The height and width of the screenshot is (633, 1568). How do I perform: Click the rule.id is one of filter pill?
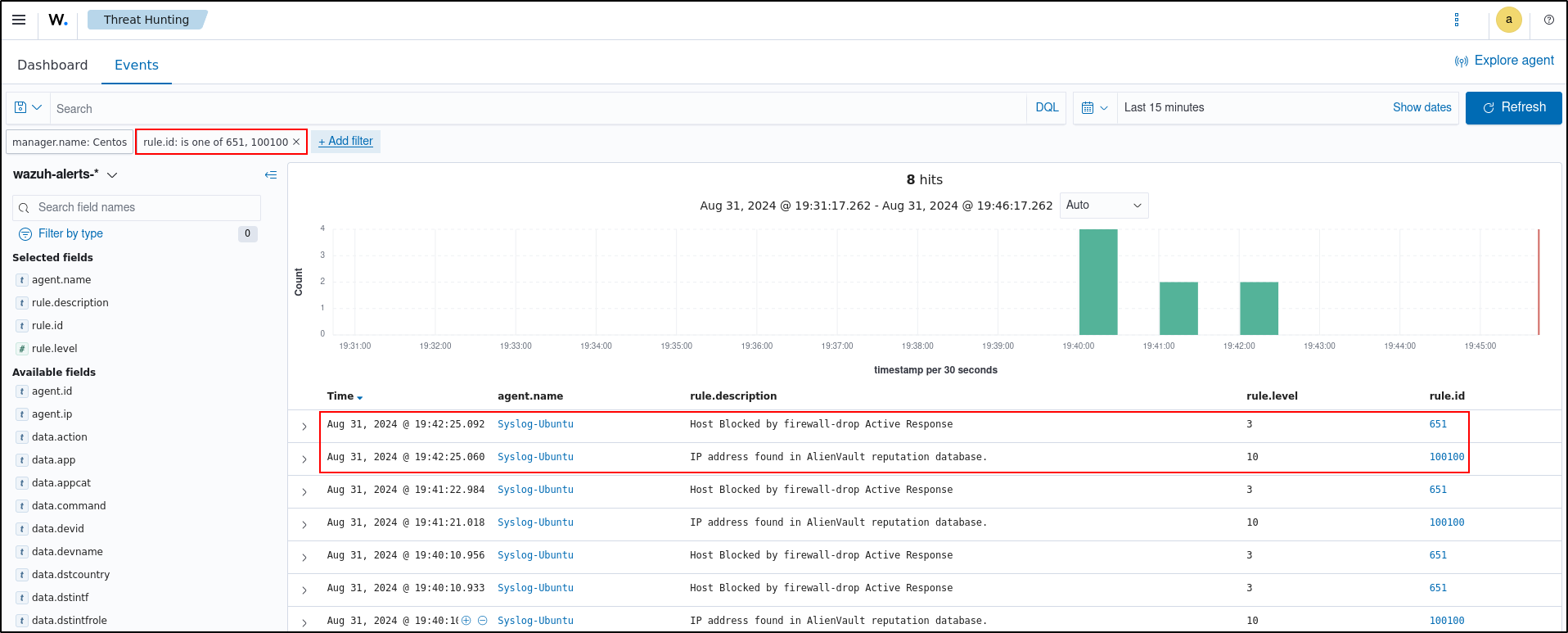tap(215, 142)
